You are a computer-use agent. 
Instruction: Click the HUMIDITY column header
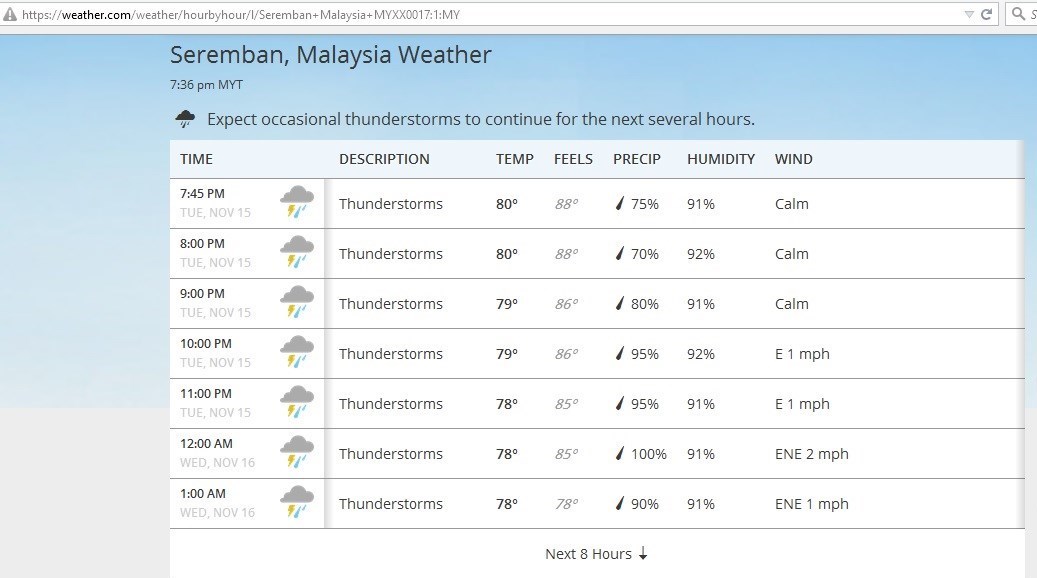click(720, 159)
